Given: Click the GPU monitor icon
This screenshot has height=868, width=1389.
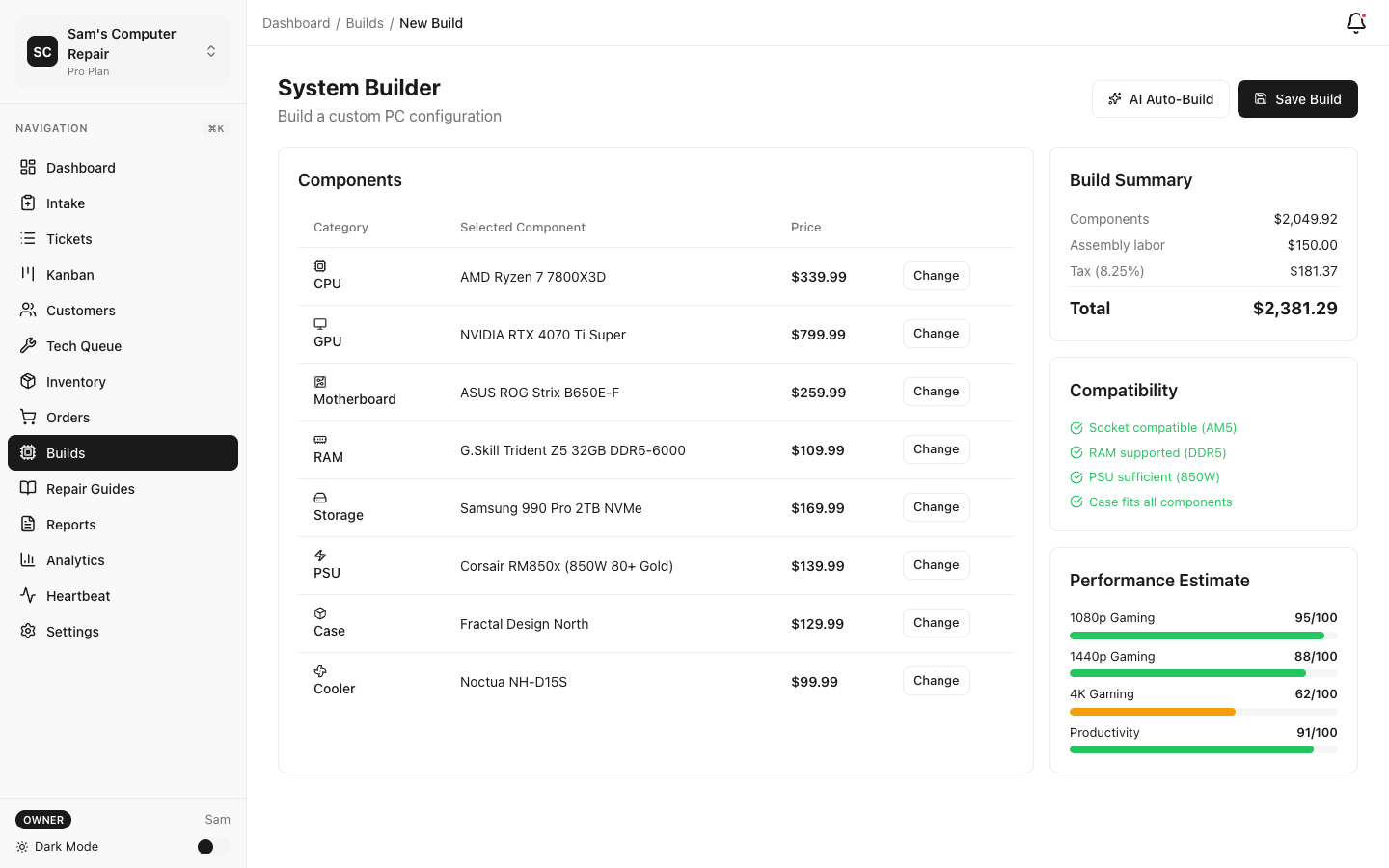Looking at the screenshot, I should 319,323.
